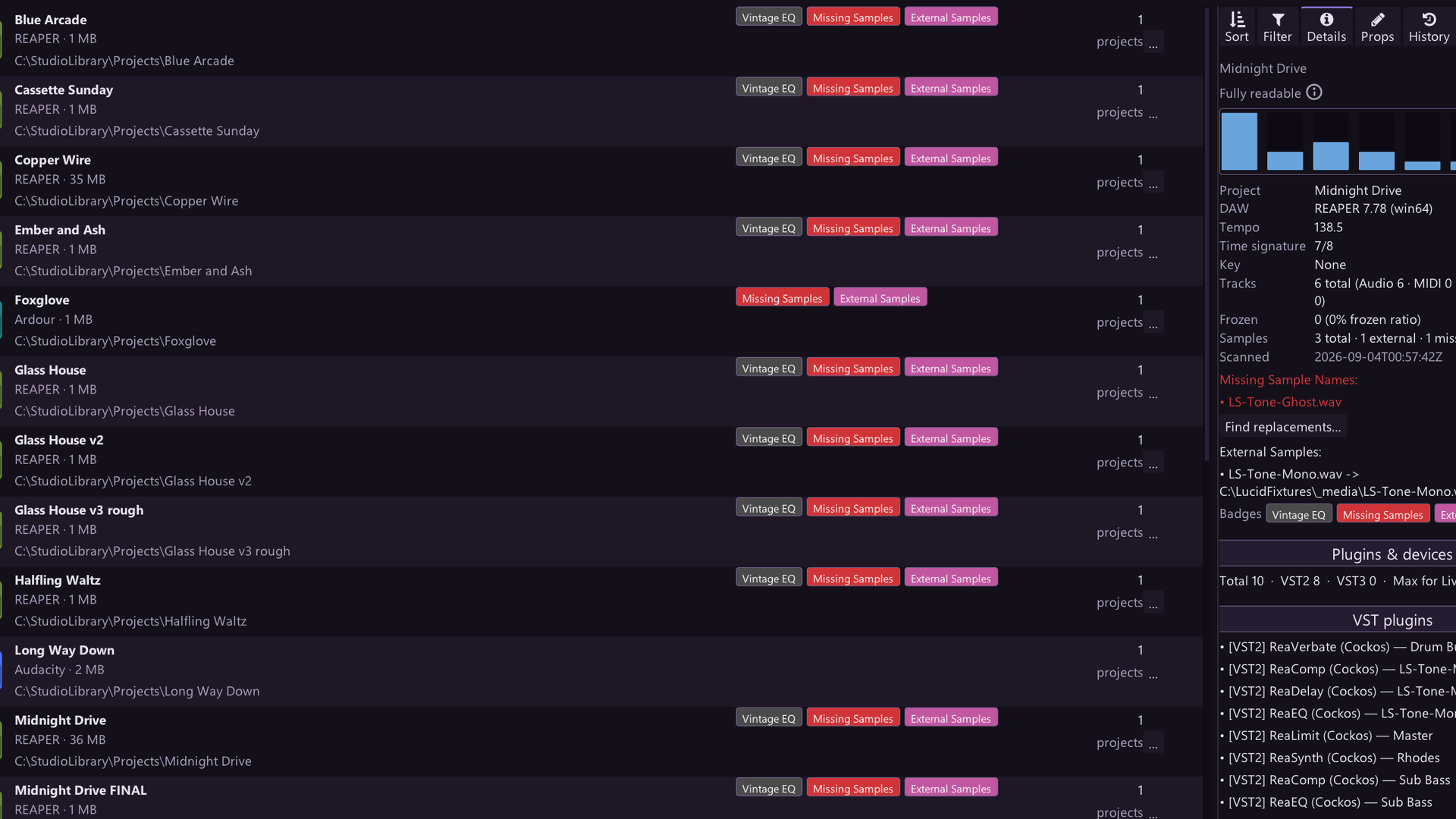This screenshot has width=1456, height=819.
Task: Click the info icon beside Fully readable
Action: click(x=1314, y=93)
